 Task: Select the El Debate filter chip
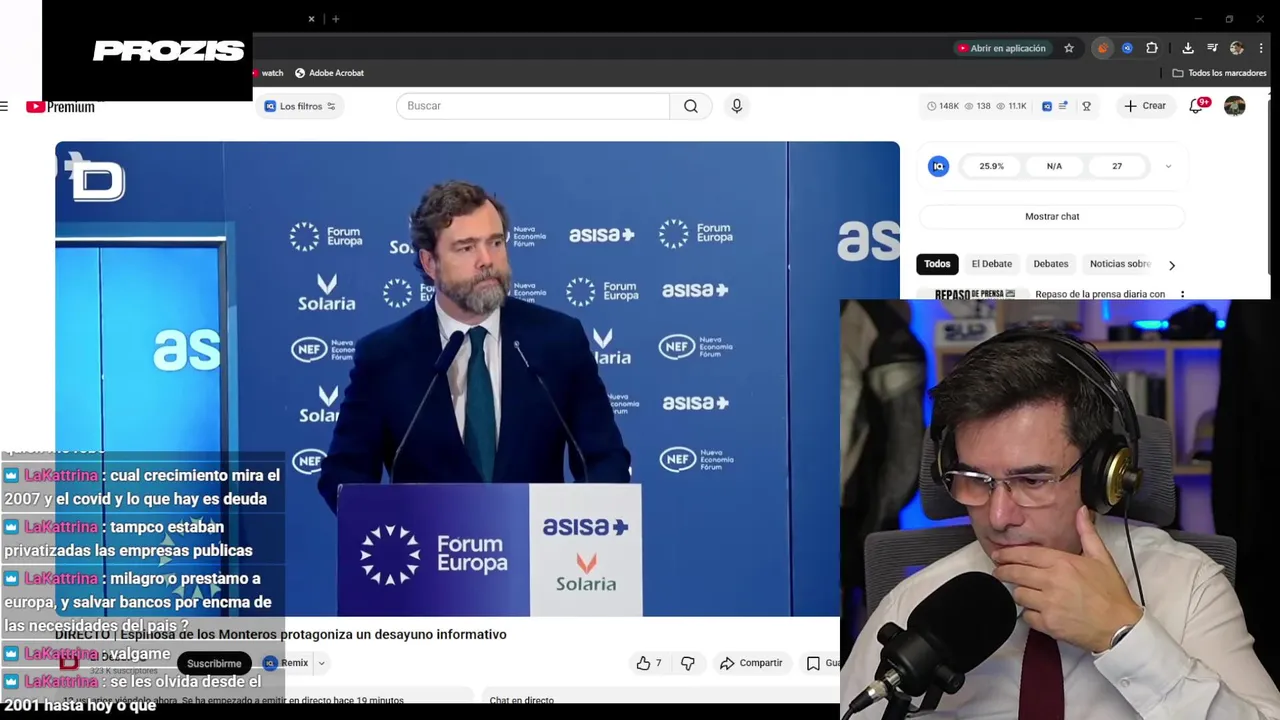click(992, 264)
